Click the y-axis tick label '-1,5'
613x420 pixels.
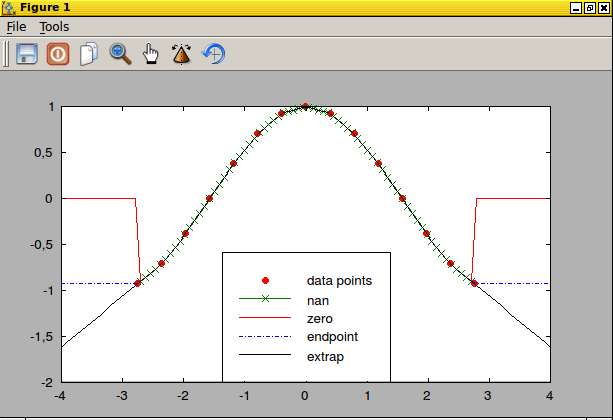click(41, 337)
